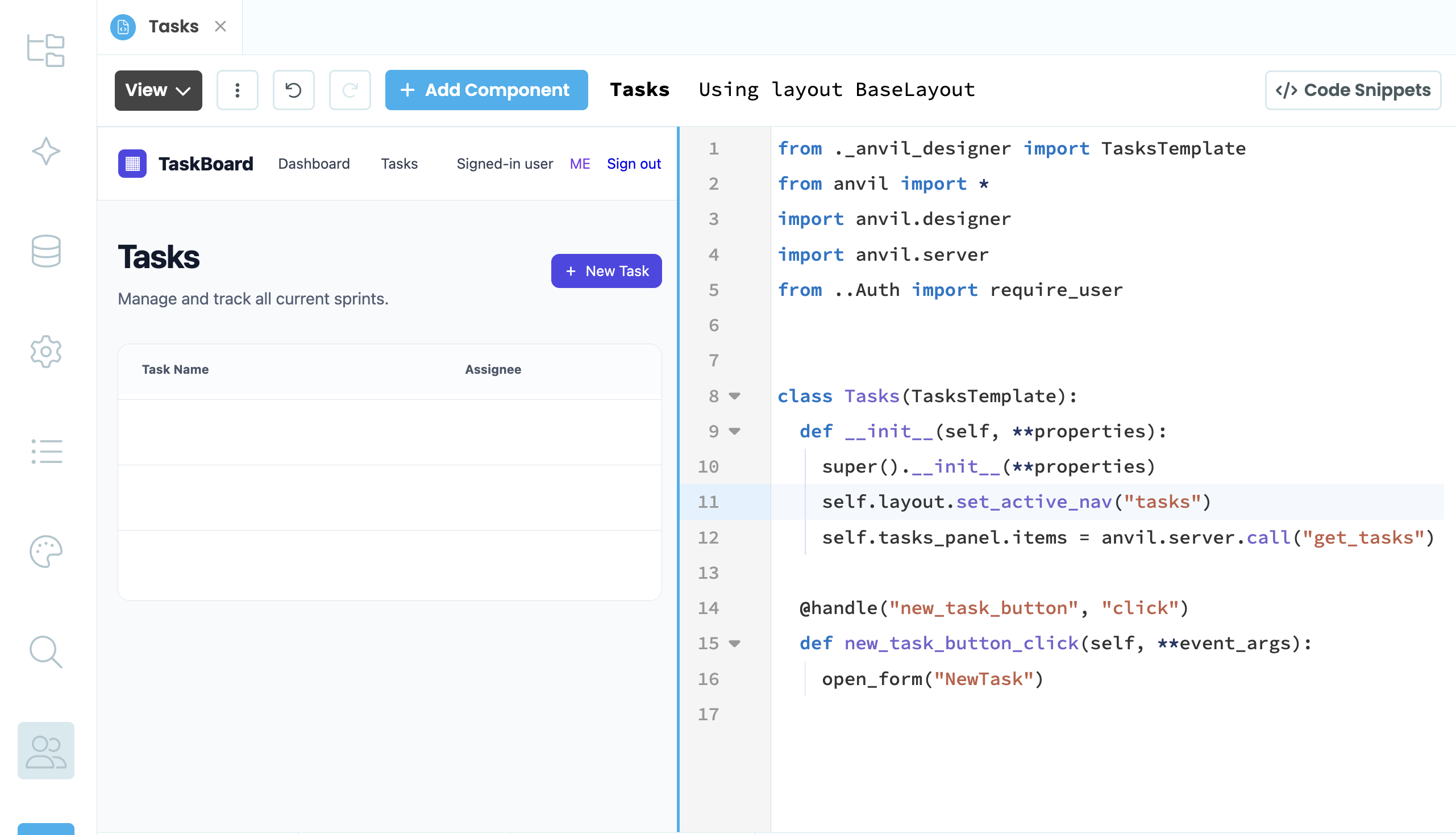Open the Settings gear icon in sidebar
Viewport: 1456px width, 835px height.
[46, 352]
